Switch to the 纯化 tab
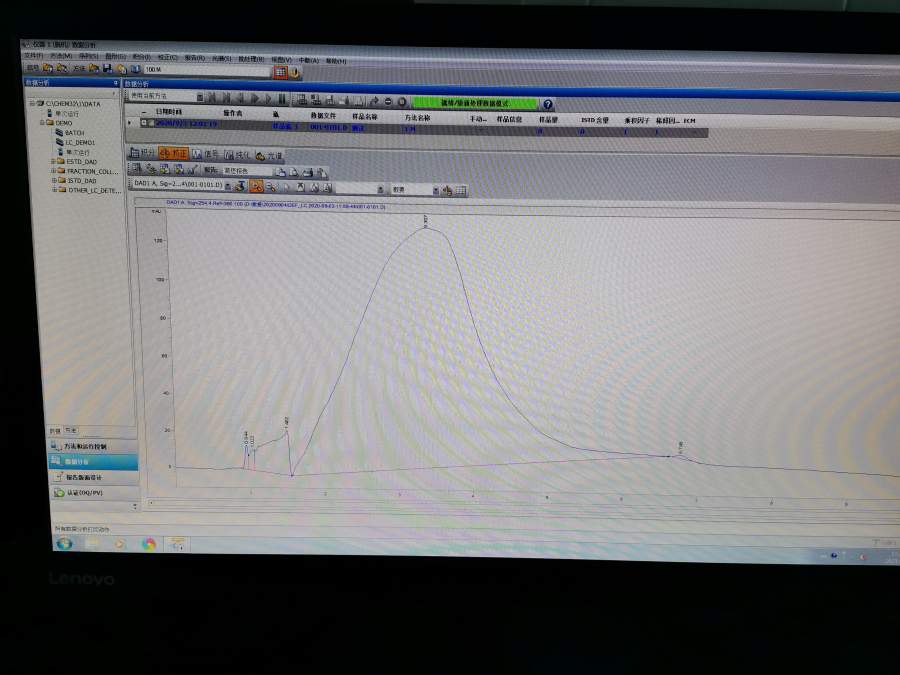Viewport: 900px width, 675px height. (x=237, y=155)
